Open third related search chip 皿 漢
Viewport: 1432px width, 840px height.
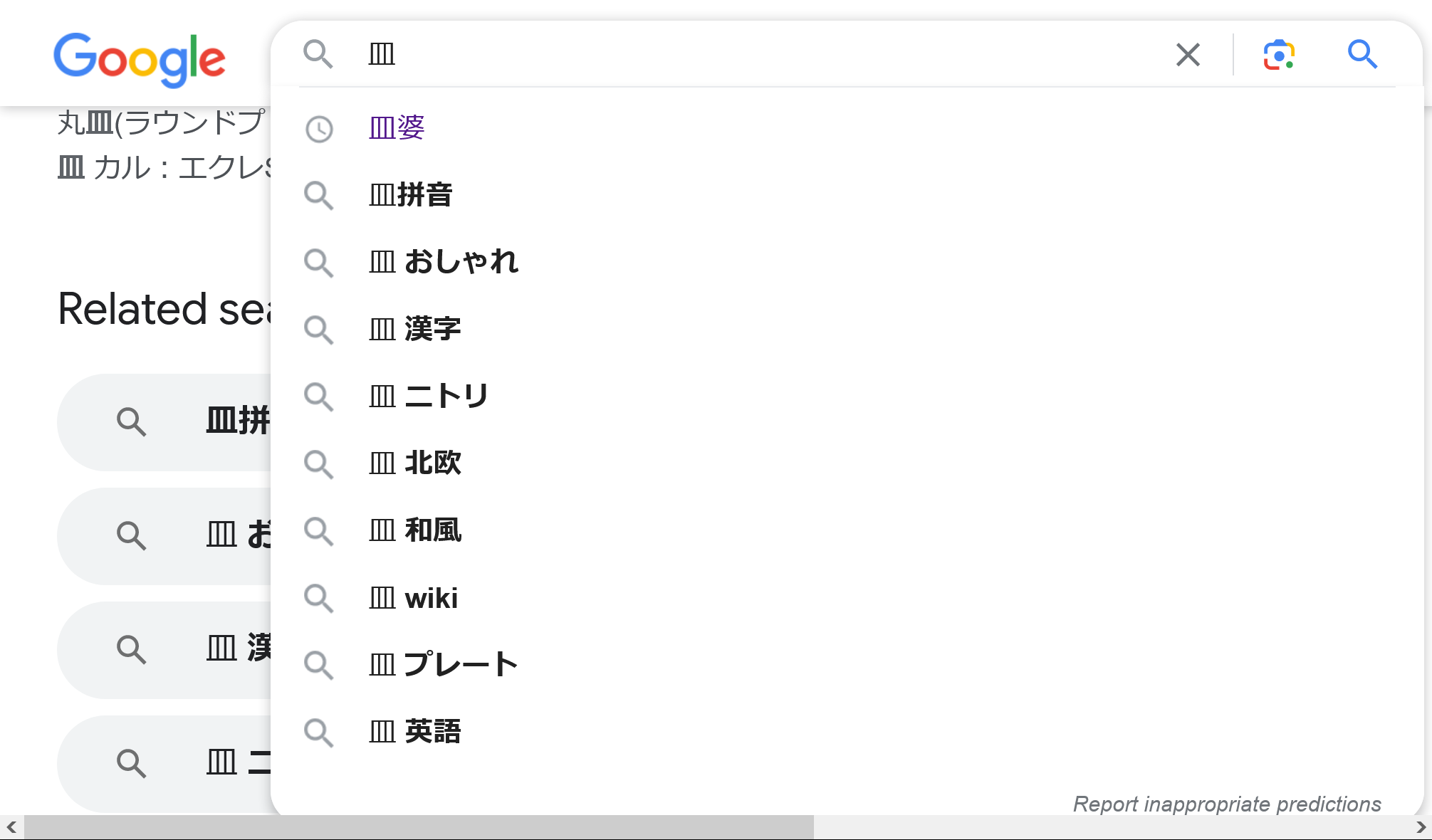[x=164, y=650]
